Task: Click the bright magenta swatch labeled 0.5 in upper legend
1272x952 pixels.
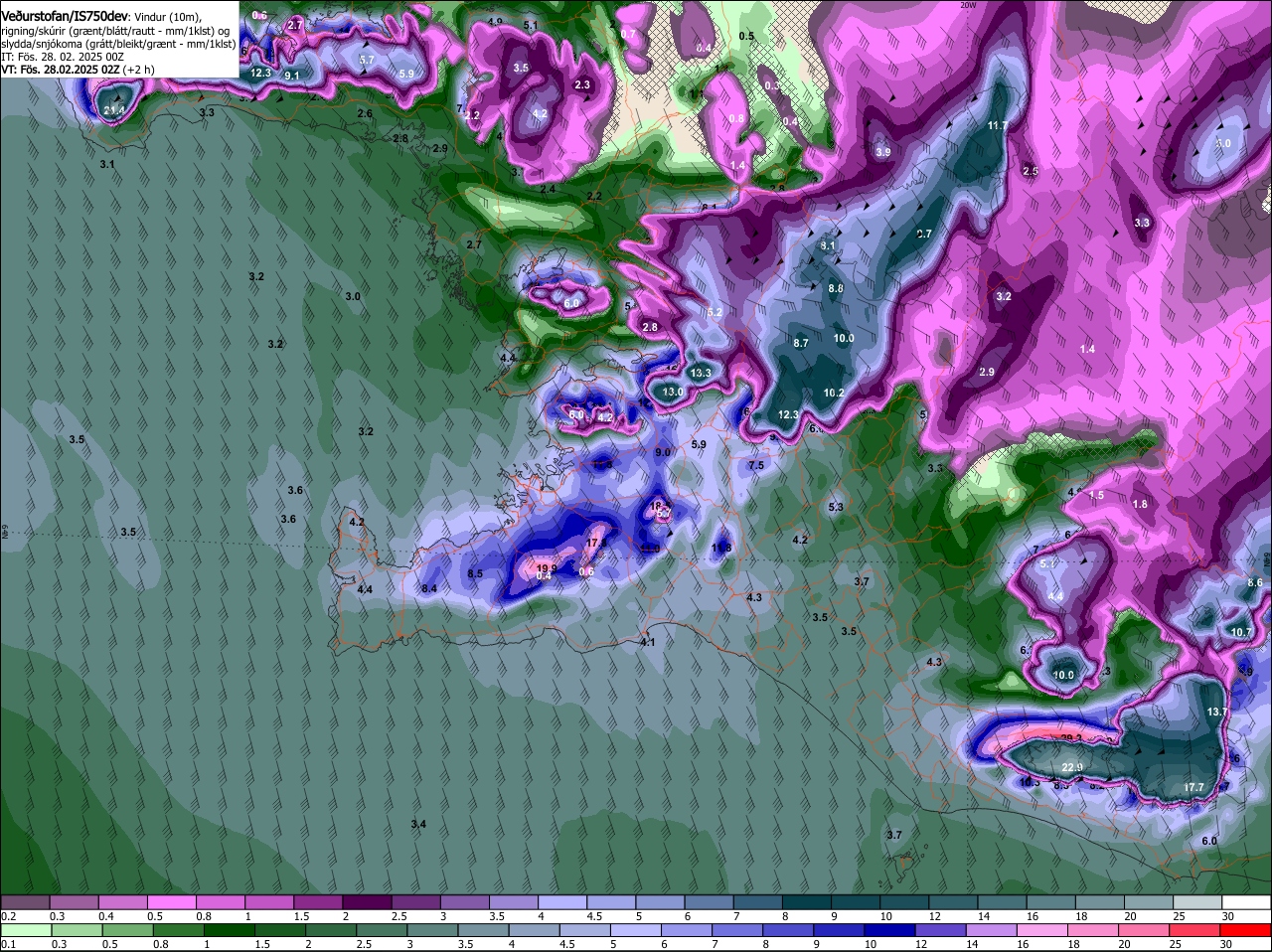Action: [171, 901]
